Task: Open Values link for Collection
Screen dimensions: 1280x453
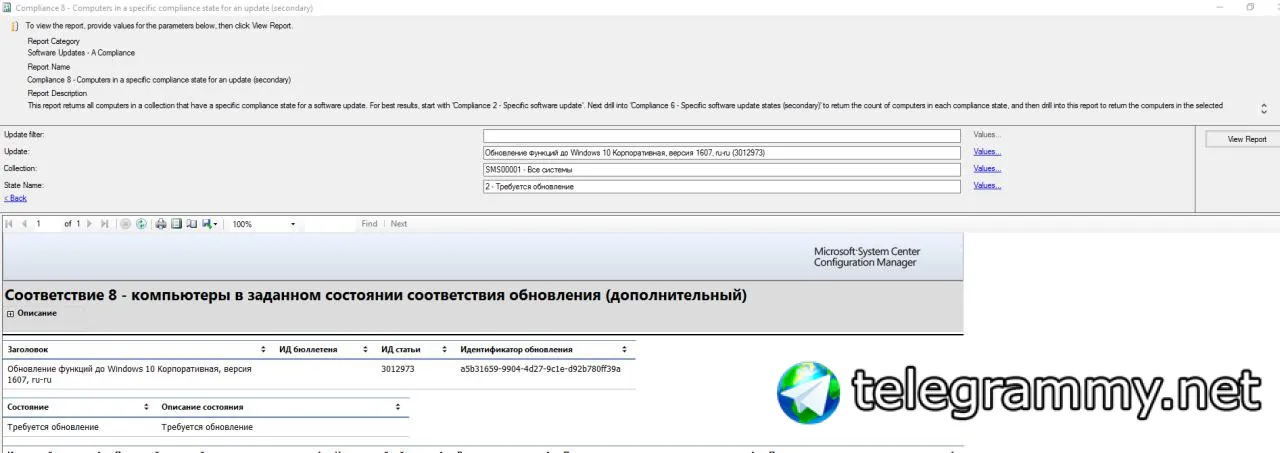Action: (x=987, y=169)
